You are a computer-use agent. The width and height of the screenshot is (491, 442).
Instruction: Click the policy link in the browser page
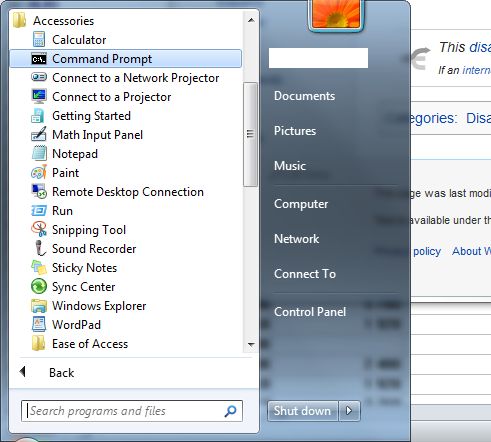[x=427, y=251]
